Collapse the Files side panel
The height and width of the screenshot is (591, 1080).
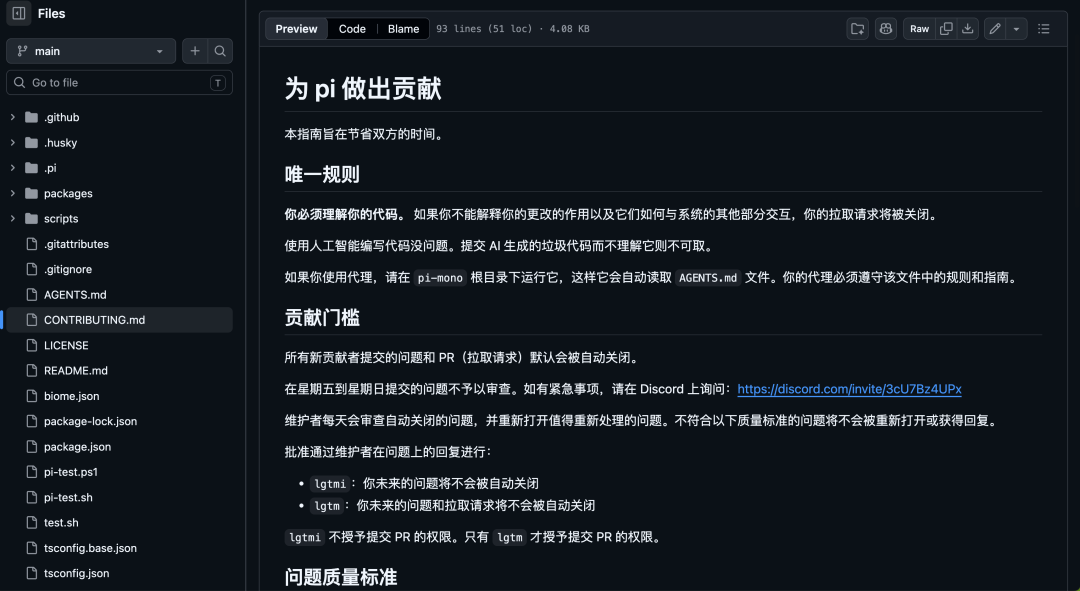coord(19,14)
